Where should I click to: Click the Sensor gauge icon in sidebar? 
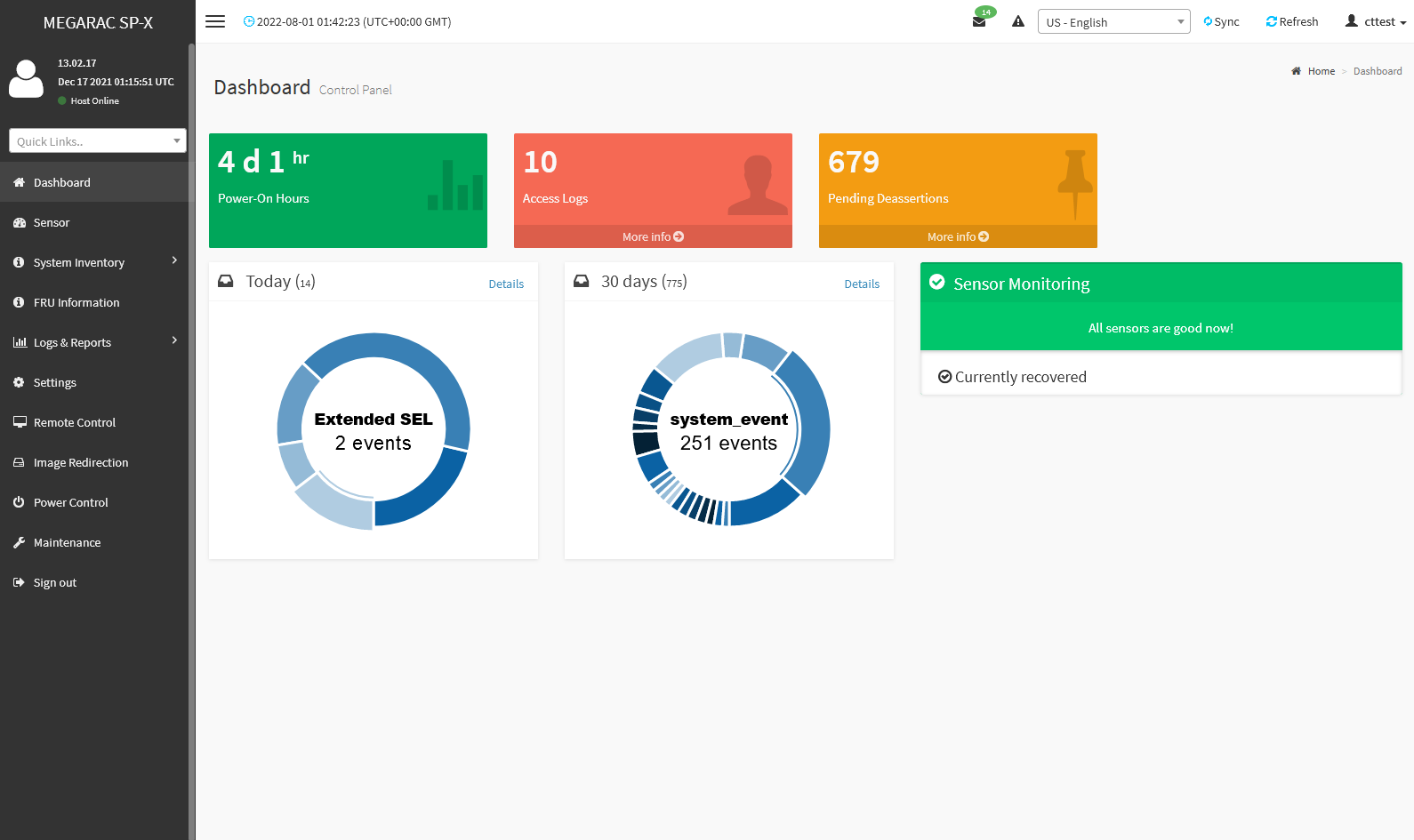click(x=19, y=222)
